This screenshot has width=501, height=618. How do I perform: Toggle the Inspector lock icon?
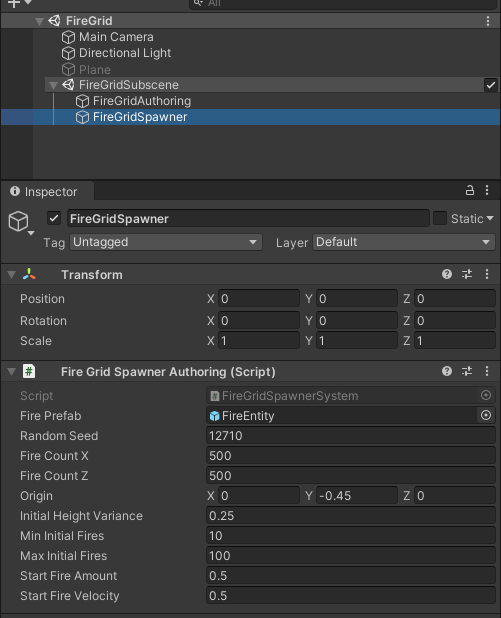coord(469,190)
